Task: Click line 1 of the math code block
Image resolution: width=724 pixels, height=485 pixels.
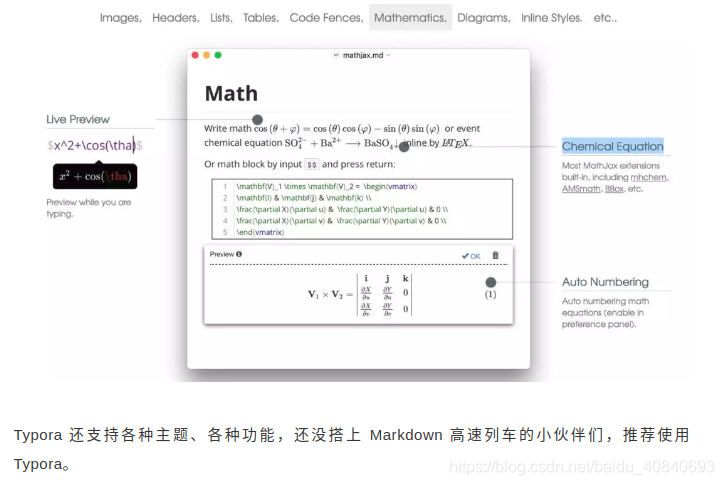Action: 326,187
